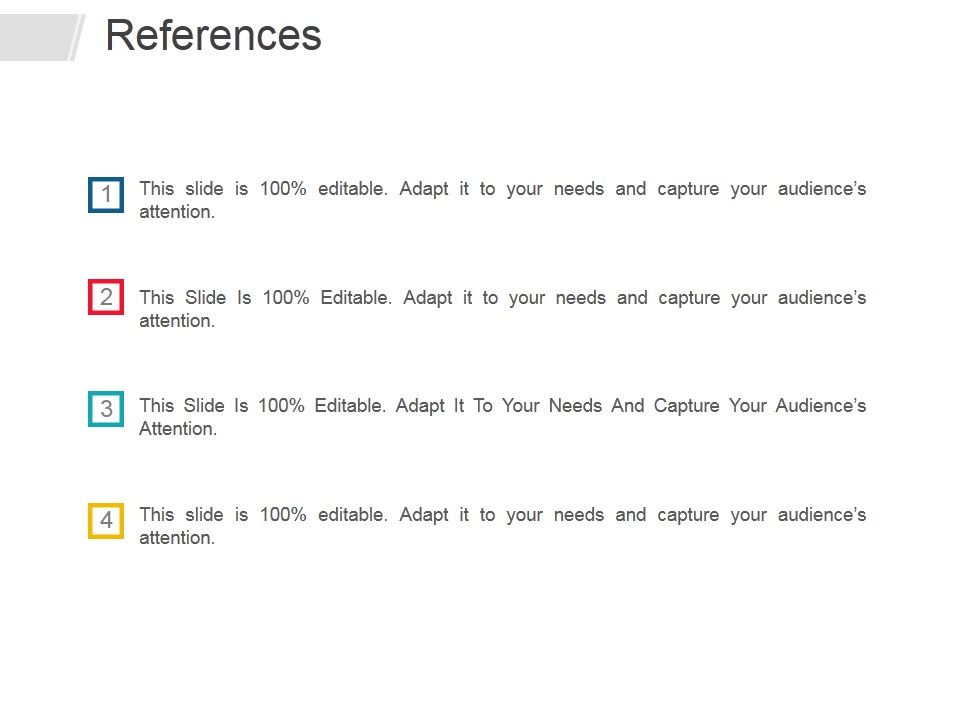The width and height of the screenshot is (960, 720).
Task: Click the word "needs" in reference 1
Action: click(x=578, y=189)
